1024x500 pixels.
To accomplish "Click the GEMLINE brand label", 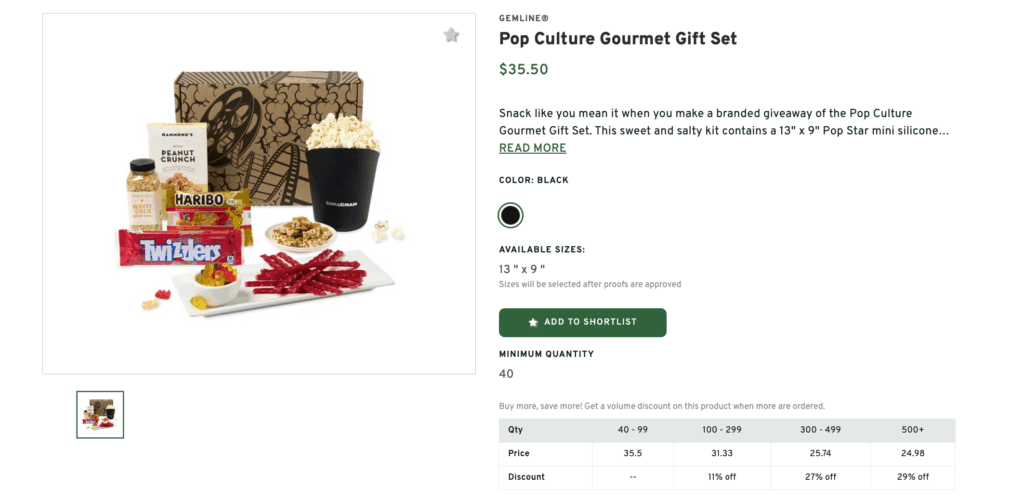I will point(523,18).
